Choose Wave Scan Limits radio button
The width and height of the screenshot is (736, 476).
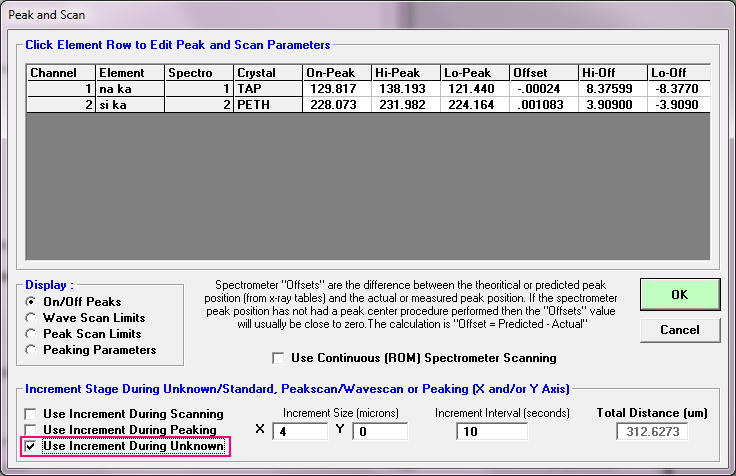pyautogui.click(x=32, y=318)
